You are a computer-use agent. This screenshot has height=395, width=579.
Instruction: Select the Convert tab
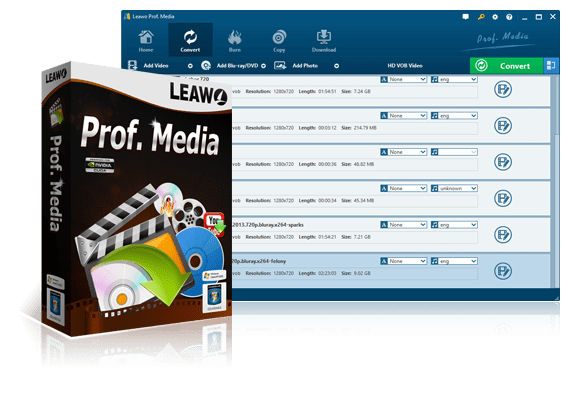pos(190,40)
